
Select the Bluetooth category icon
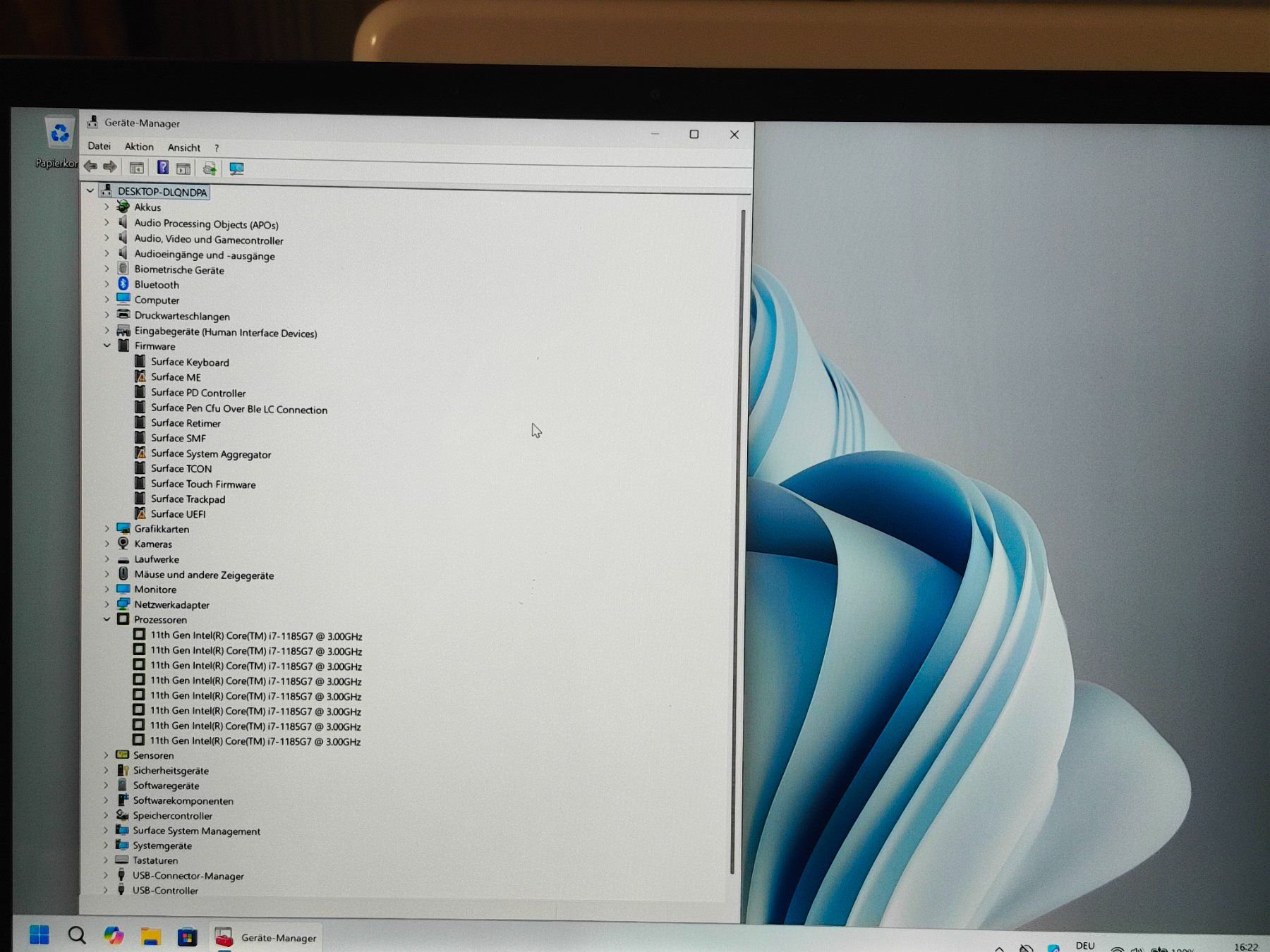123,283
